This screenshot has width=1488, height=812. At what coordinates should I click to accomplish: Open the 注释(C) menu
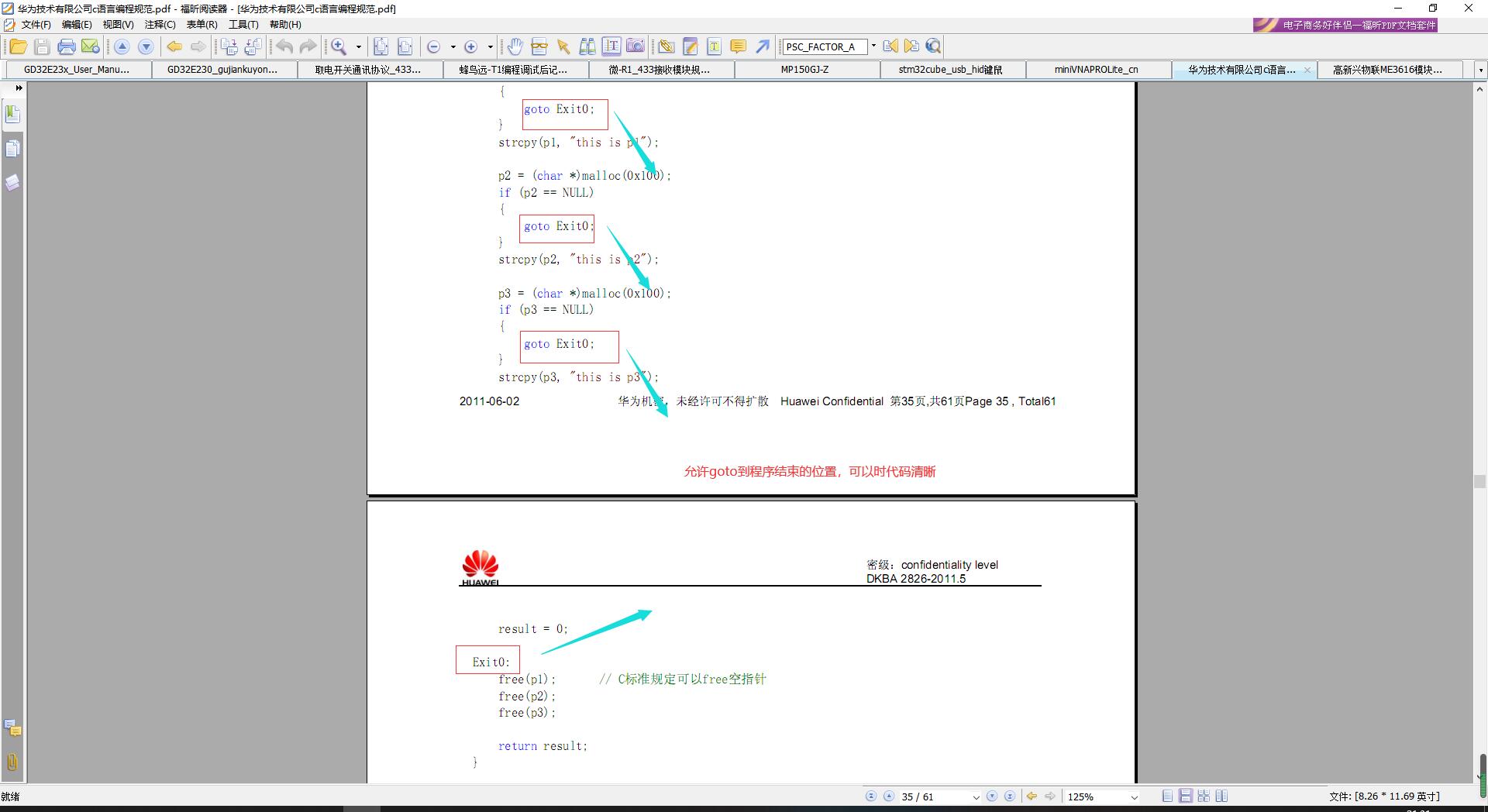(160, 25)
